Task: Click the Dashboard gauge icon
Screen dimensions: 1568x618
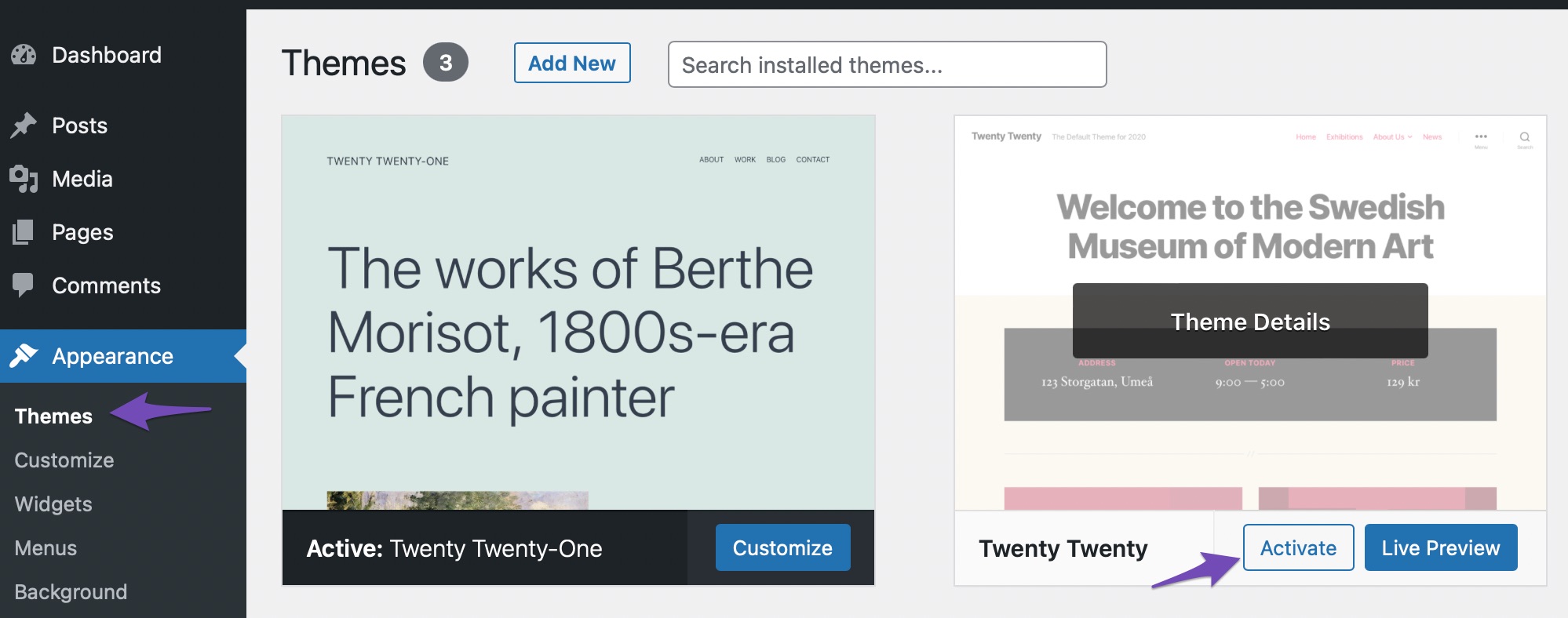Action: 24,55
